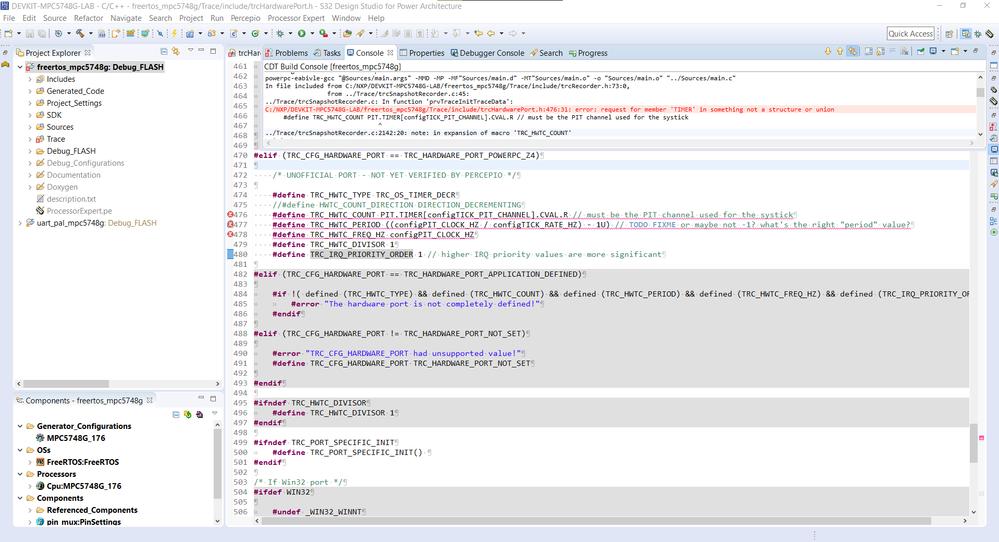Image resolution: width=999 pixels, height=542 pixels.
Task: Switch to the Properties tab
Action: coord(422,53)
